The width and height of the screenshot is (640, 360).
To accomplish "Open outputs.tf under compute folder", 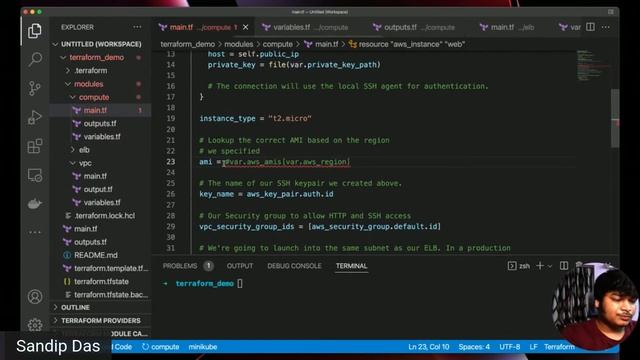I will coord(101,123).
